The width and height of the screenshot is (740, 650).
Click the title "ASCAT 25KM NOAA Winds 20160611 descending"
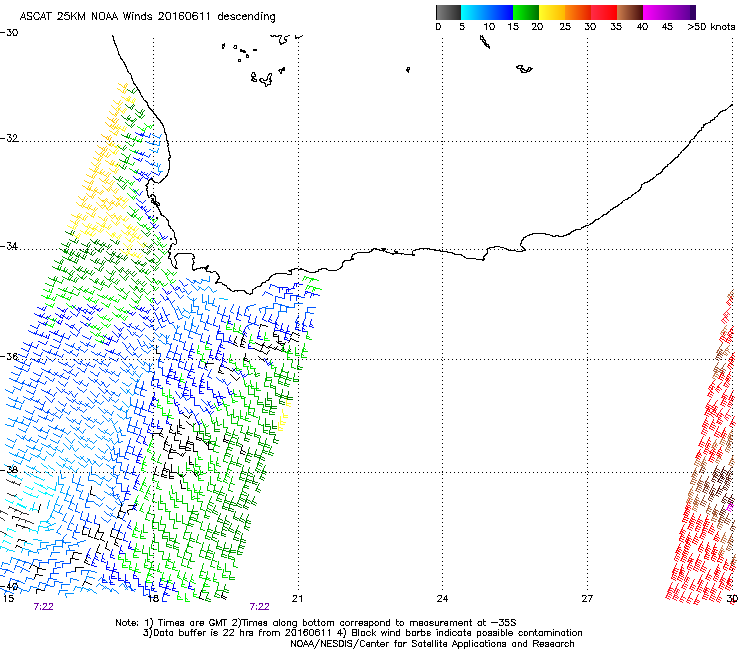tap(147, 17)
